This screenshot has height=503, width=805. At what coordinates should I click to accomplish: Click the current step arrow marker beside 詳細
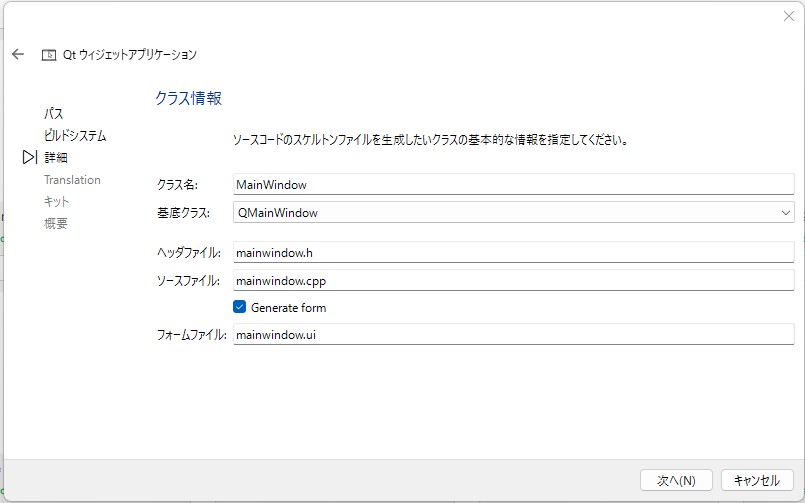[30, 157]
